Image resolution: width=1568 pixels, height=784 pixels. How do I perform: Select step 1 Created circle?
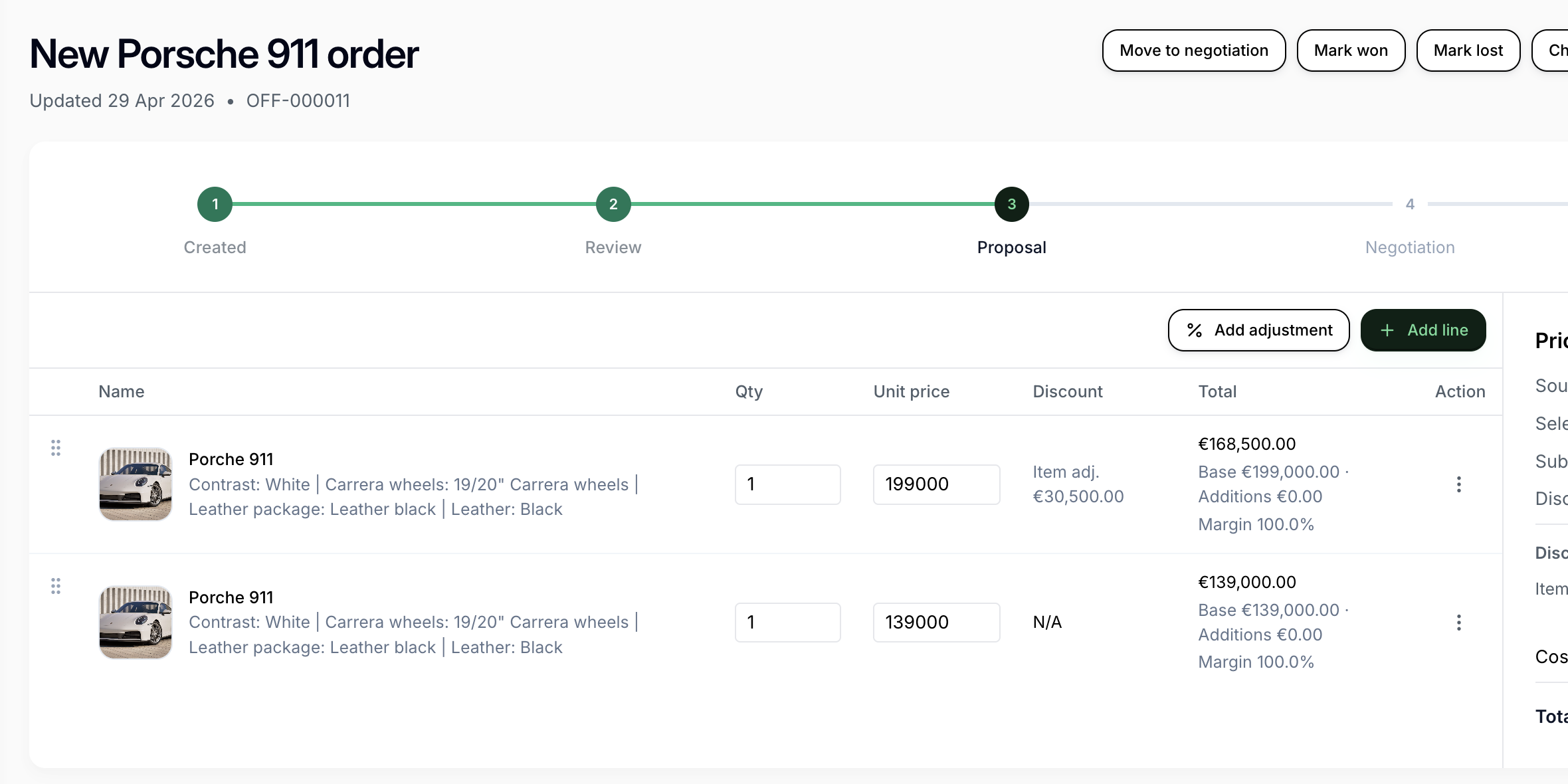pyautogui.click(x=215, y=204)
